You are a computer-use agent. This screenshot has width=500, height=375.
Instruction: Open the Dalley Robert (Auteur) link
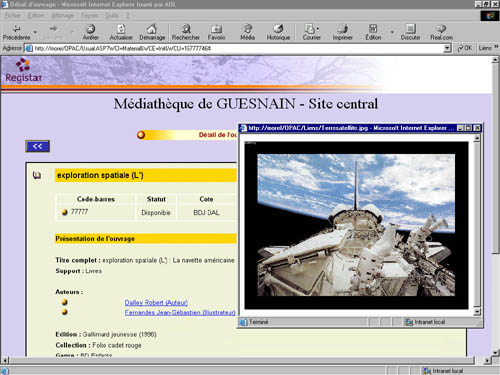[x=156, y=302]
